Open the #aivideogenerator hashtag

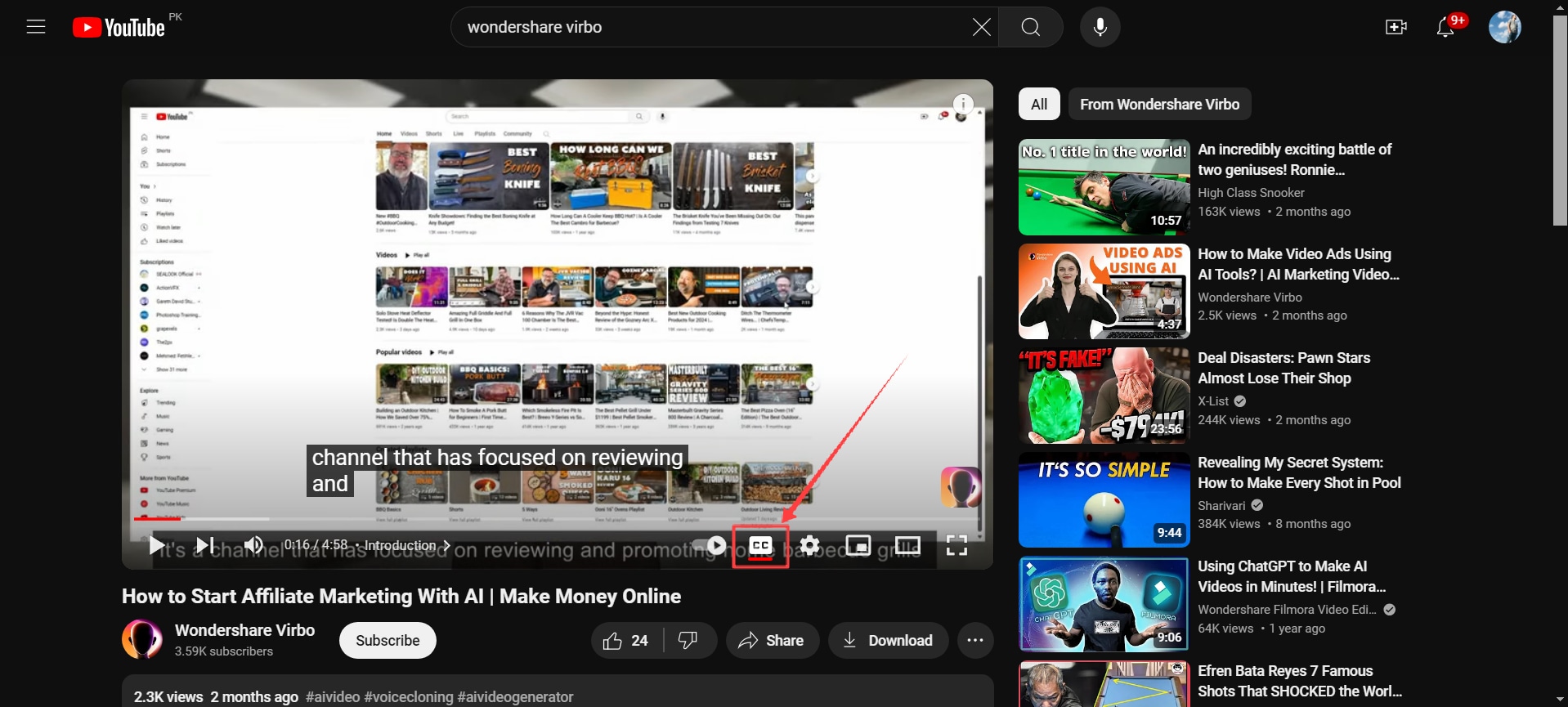tap(516, 697)
